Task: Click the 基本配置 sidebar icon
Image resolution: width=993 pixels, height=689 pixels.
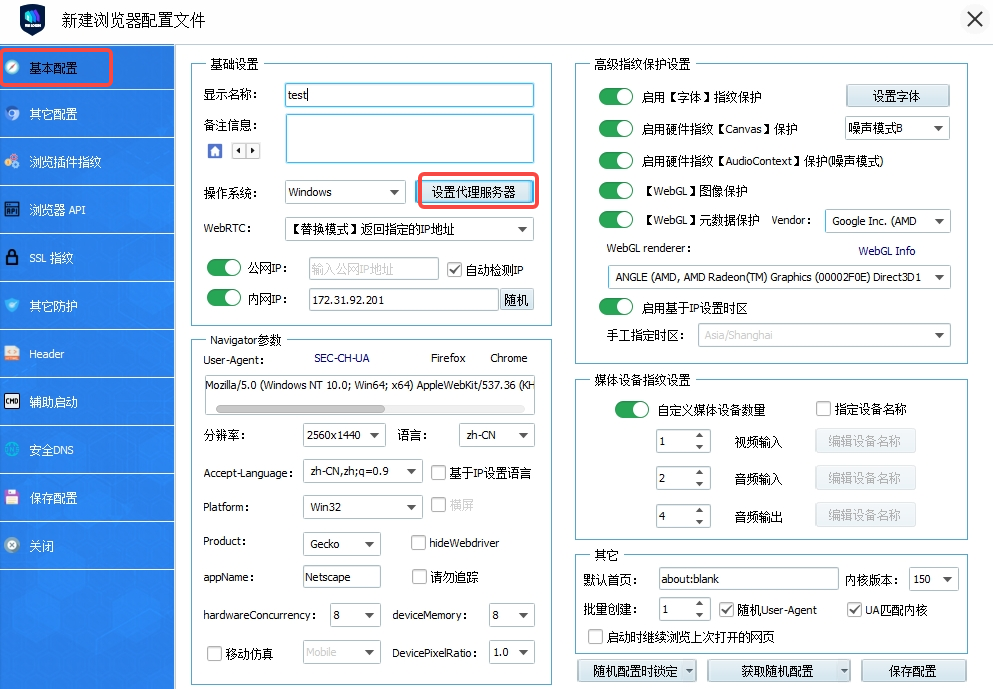Action: [13, 67]
